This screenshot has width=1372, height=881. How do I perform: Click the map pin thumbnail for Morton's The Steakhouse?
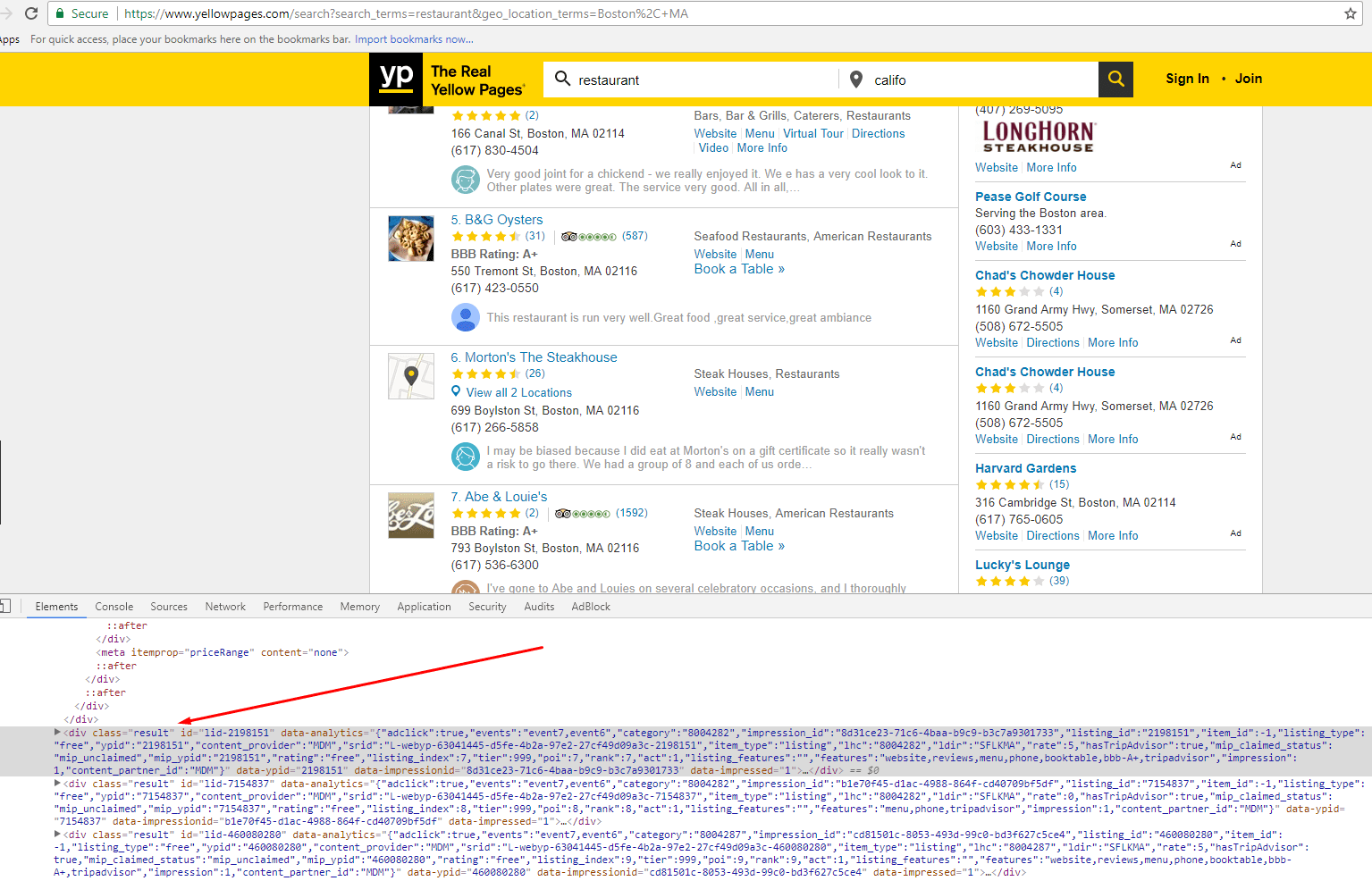[410, 375]
